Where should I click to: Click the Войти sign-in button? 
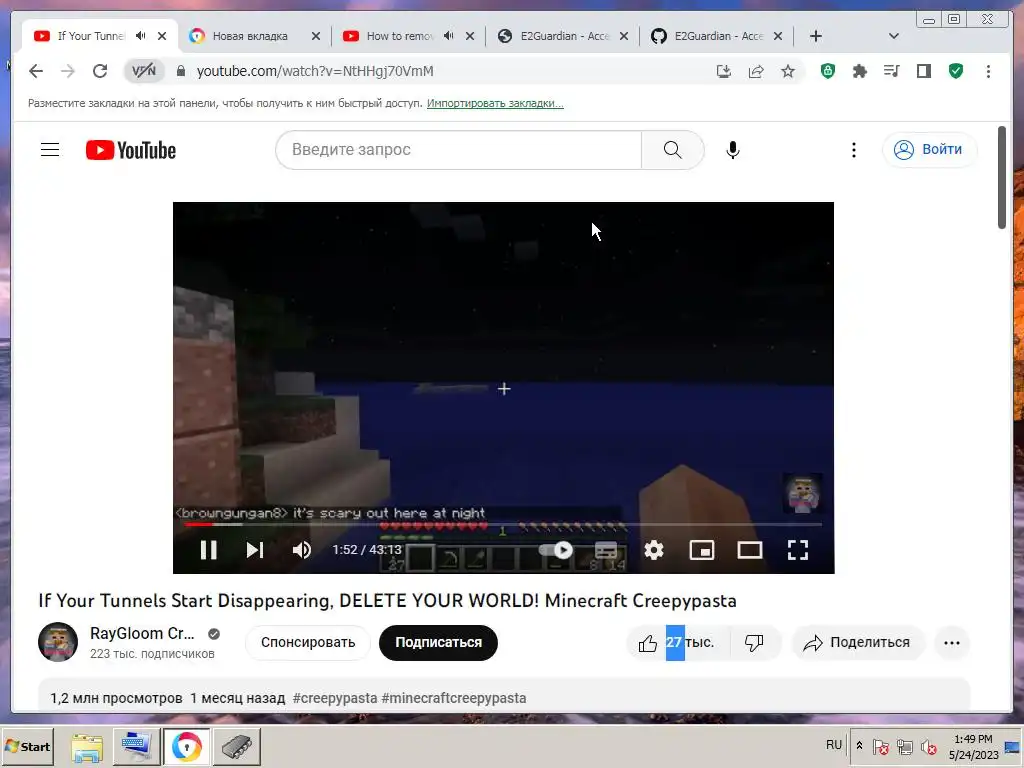930,150
